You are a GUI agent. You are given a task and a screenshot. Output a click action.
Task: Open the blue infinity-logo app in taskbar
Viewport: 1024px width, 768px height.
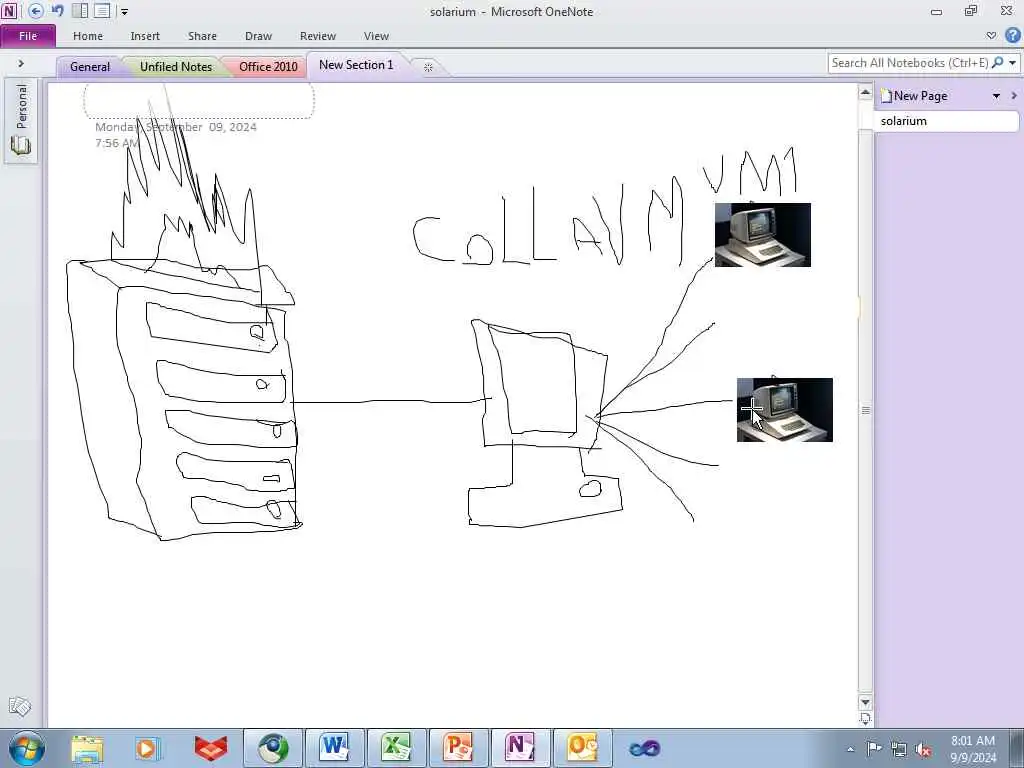[645, 748]
